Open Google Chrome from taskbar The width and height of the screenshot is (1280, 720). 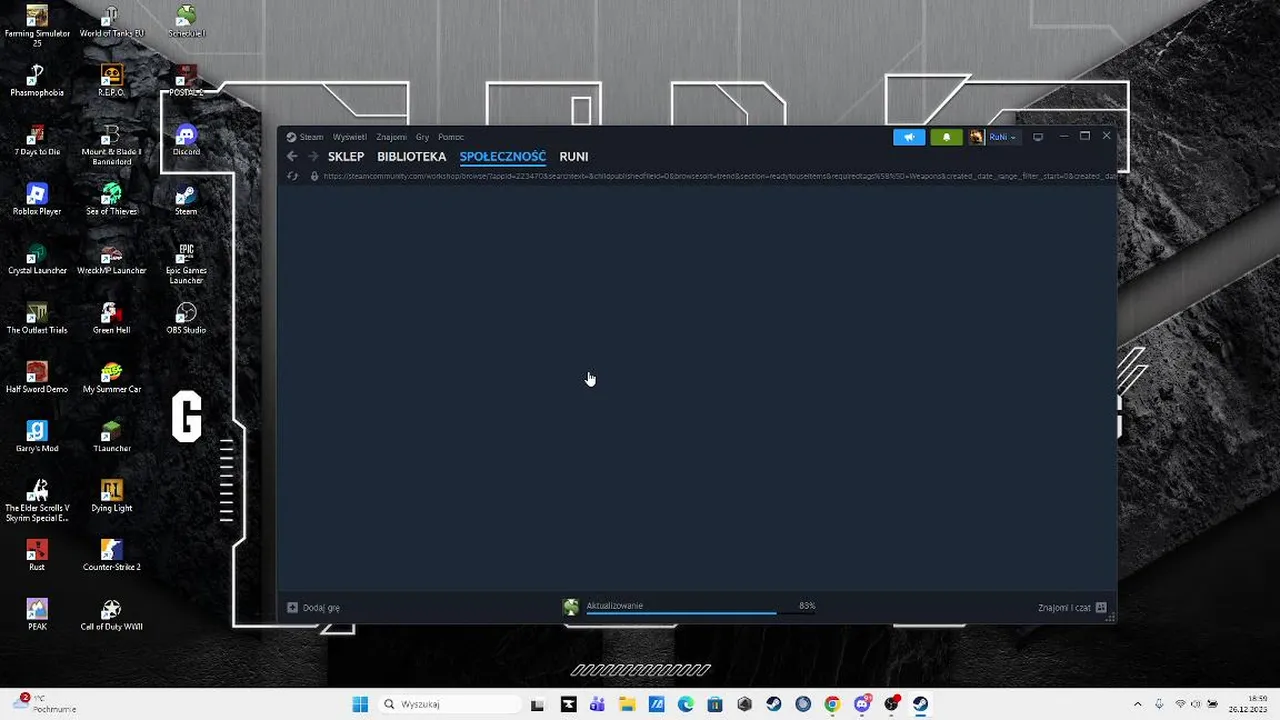click(x=832, y=704)
